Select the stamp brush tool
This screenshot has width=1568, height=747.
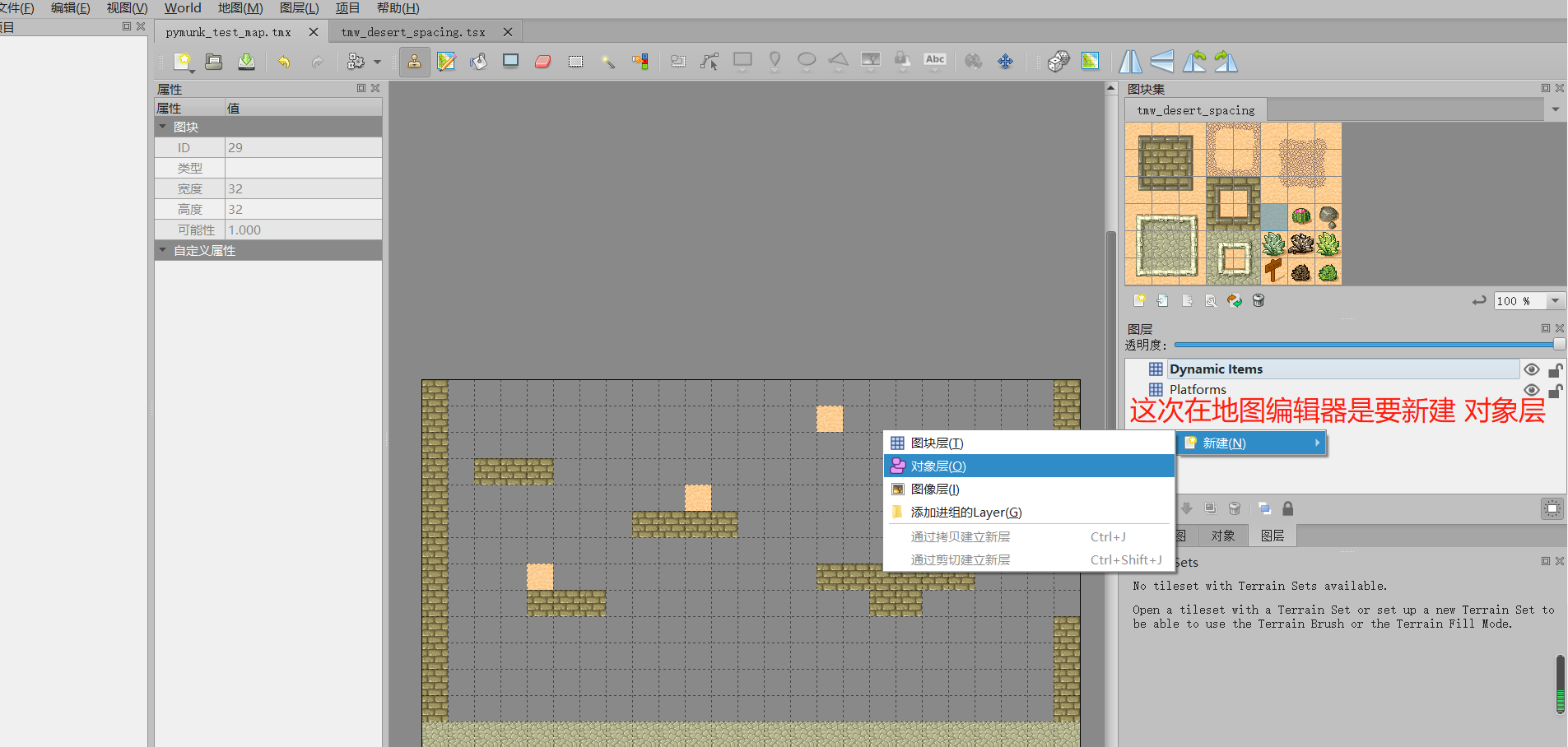coord(414,61)
